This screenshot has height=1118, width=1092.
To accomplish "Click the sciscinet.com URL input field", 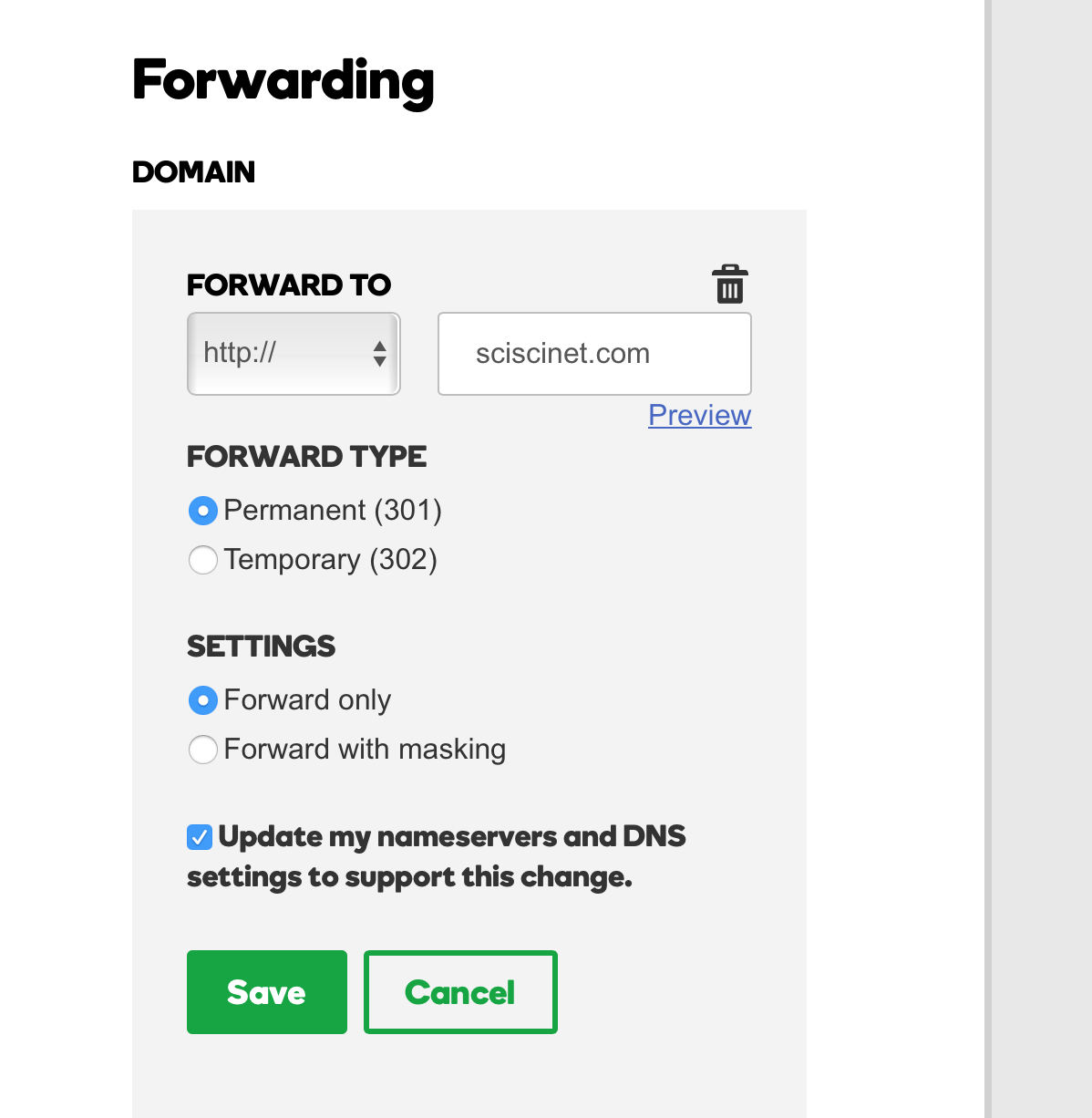I will pos(594,354).
